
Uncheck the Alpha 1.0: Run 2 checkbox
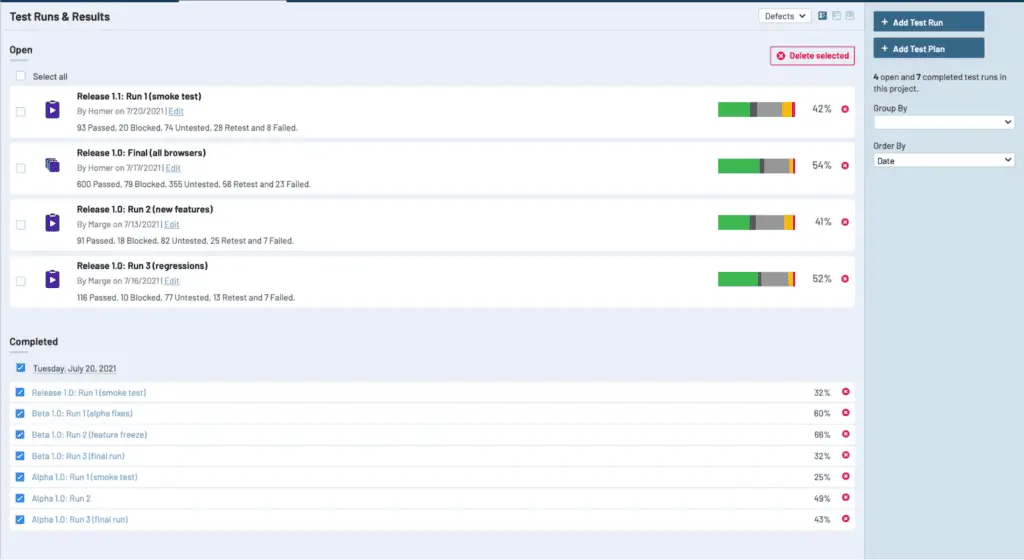[x=20, y=499]
